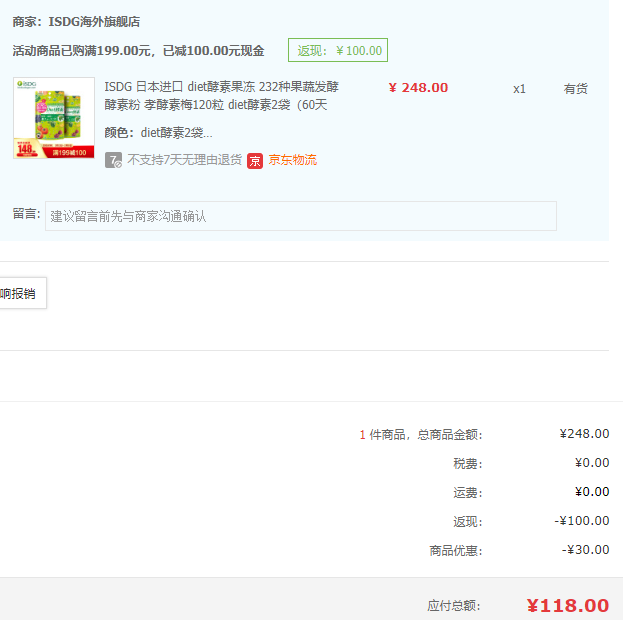This screenshot has height=620, width=623.
Task: Select the 税费 ¥0.00 value
Action: (x=592, y=463)
